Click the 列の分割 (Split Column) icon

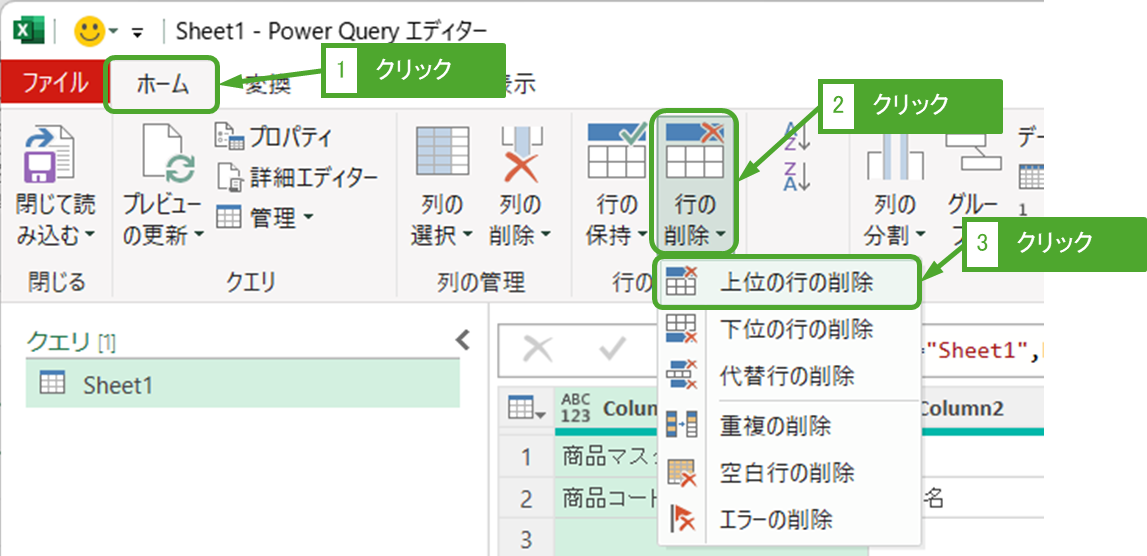click(893, 155)
